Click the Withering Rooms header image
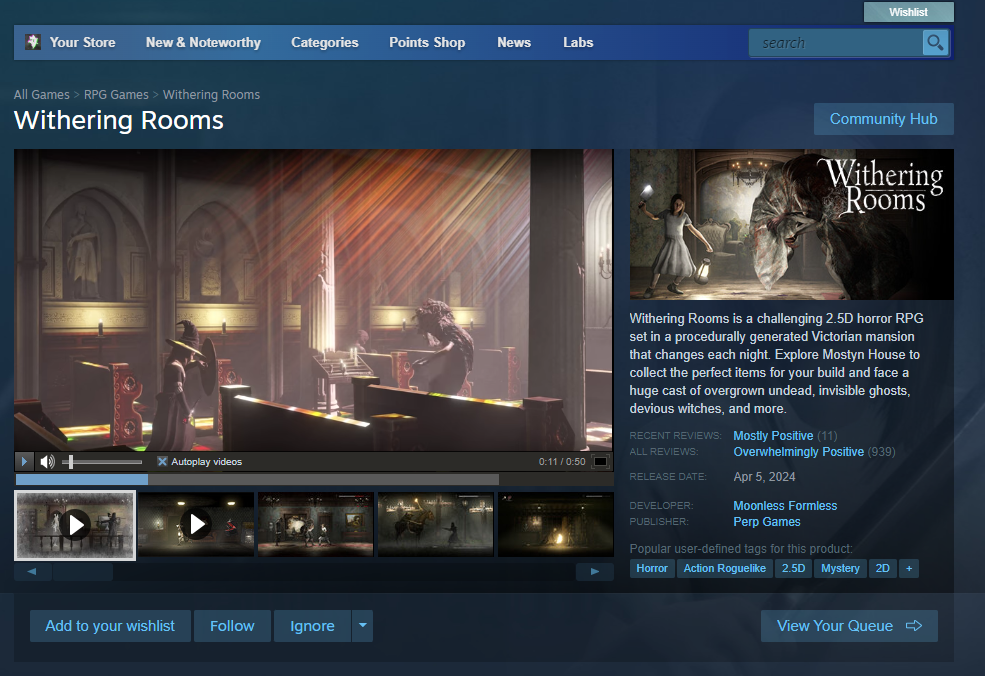The image size is (985, 676). (x=792, y=224)
